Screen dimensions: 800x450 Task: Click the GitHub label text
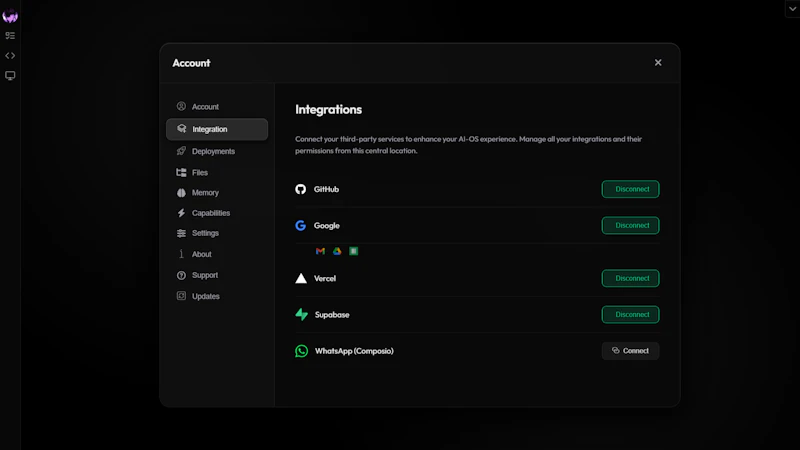tap(327, 189)
